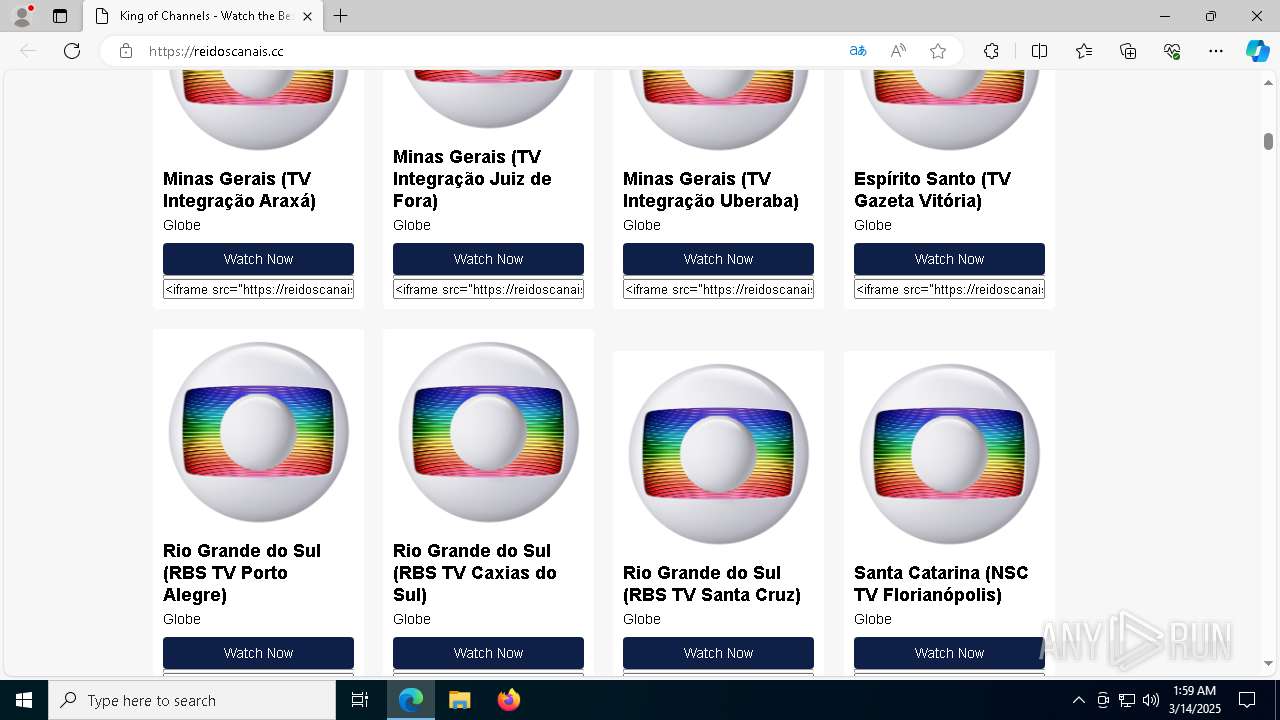Open the Copilot sidebar icon
The image size is (1280, 720).
[1257, 51]
